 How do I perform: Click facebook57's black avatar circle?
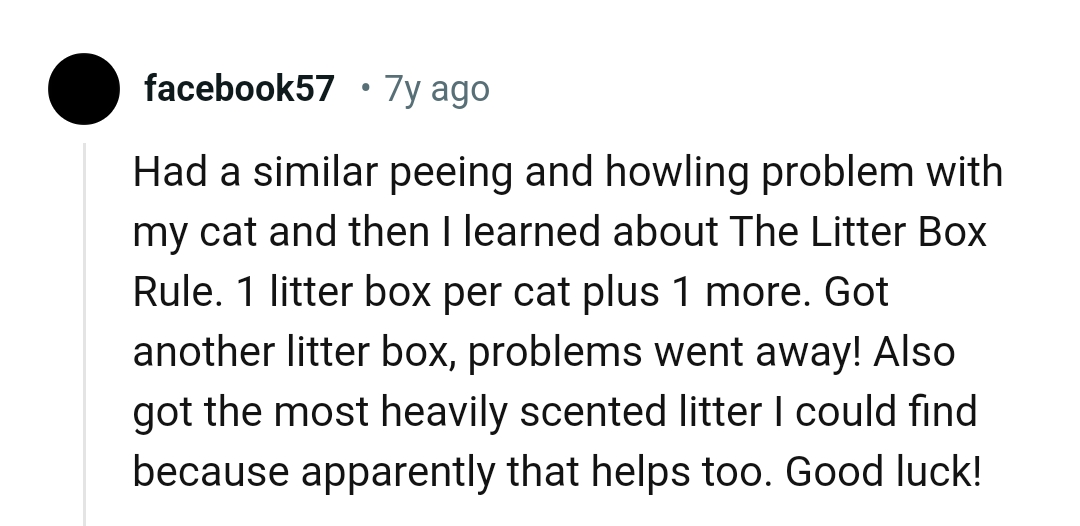click(85, 89)
